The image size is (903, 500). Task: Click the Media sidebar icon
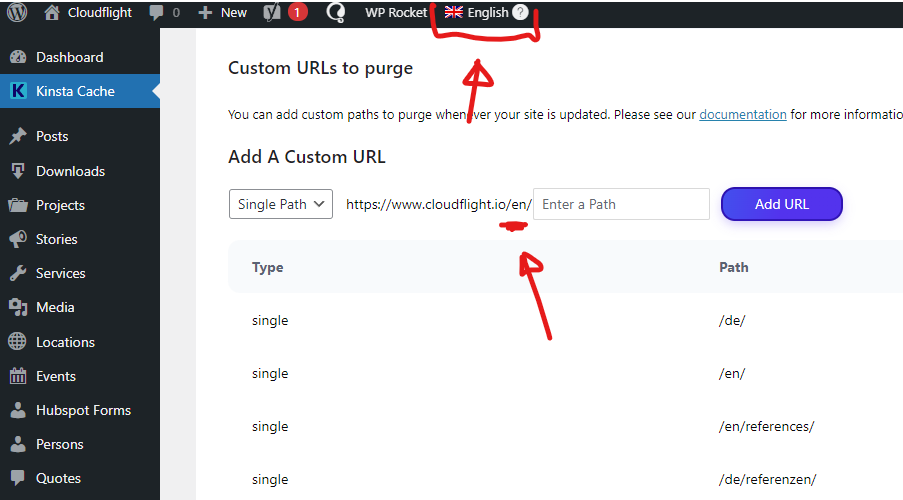click(x=18, y=307)
